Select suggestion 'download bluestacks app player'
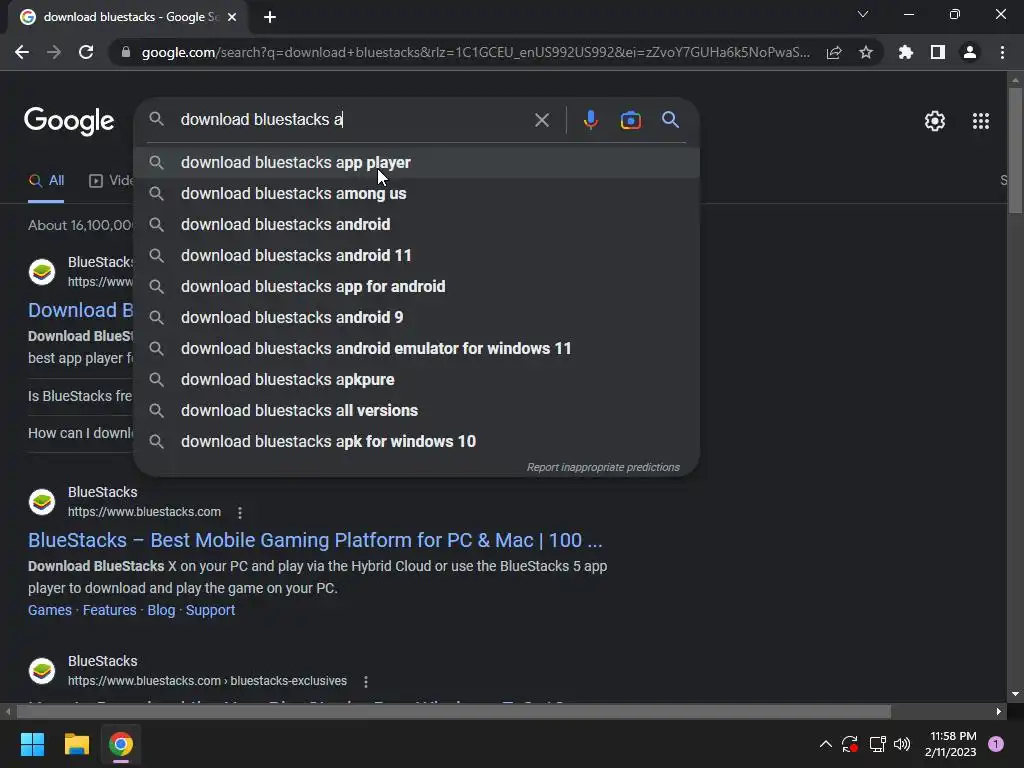Image resolution: width=1024 pixels, height=768 pixels. pos(417,163)
